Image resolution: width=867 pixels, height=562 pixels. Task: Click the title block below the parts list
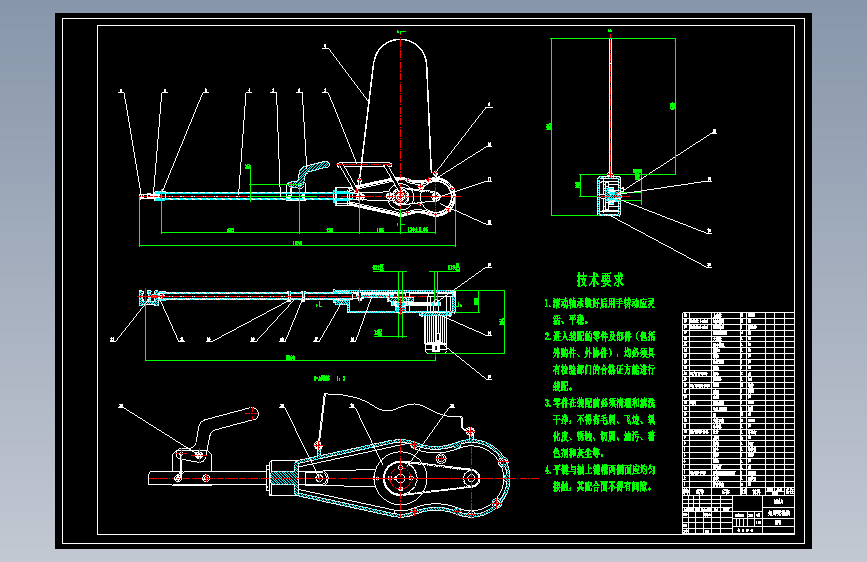[x=738, y=514]
